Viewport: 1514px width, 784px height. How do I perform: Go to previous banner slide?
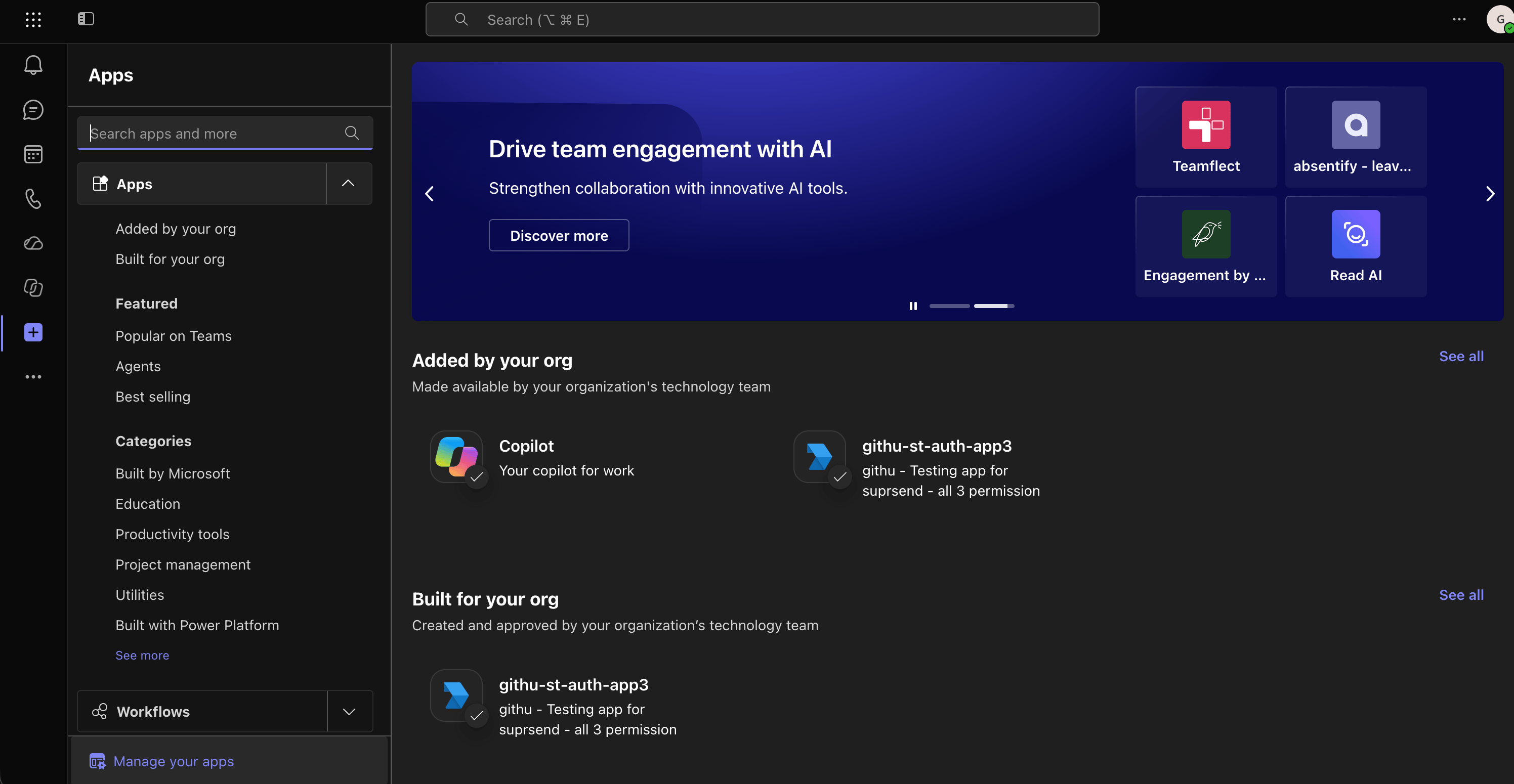[x=430, y=193]
